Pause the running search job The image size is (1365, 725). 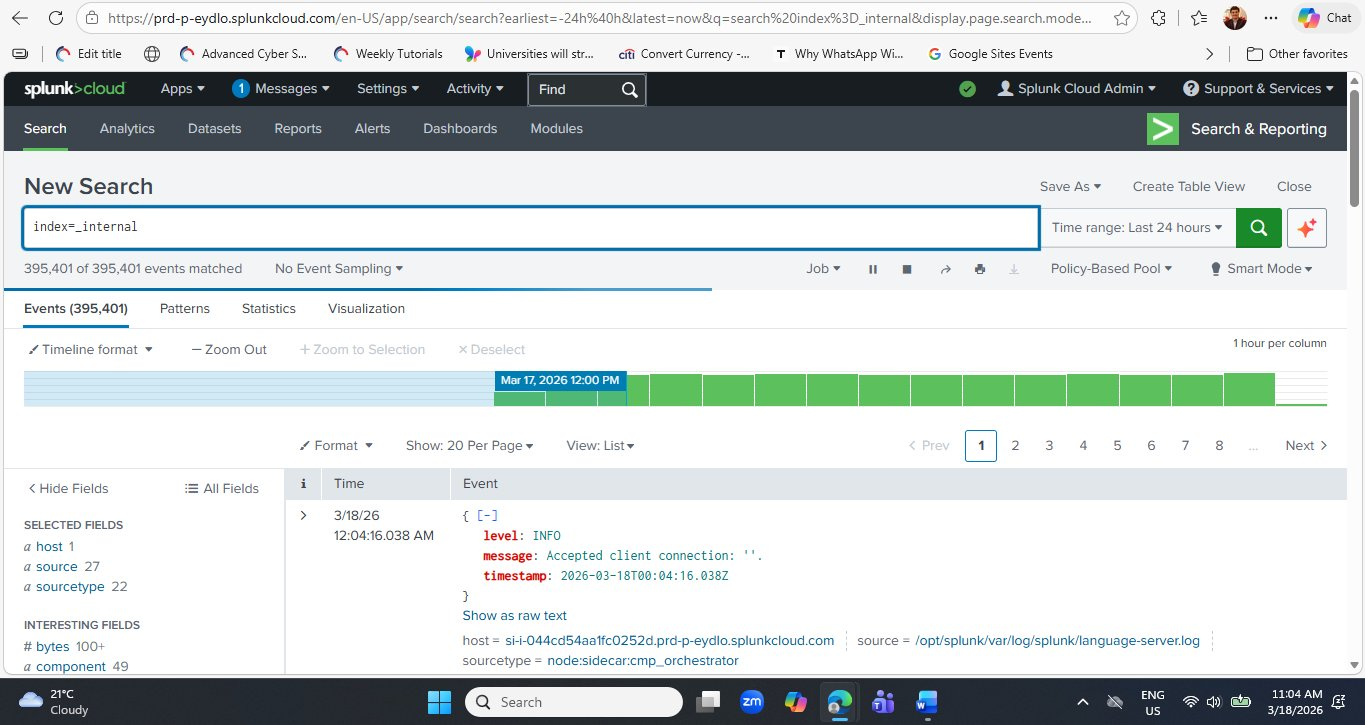(872, 268)
